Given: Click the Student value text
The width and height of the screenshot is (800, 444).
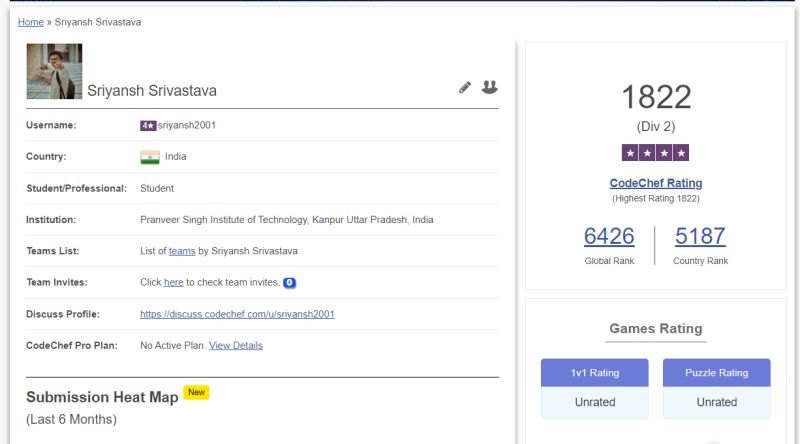Looking at the screenshot, I should point(157,188).
